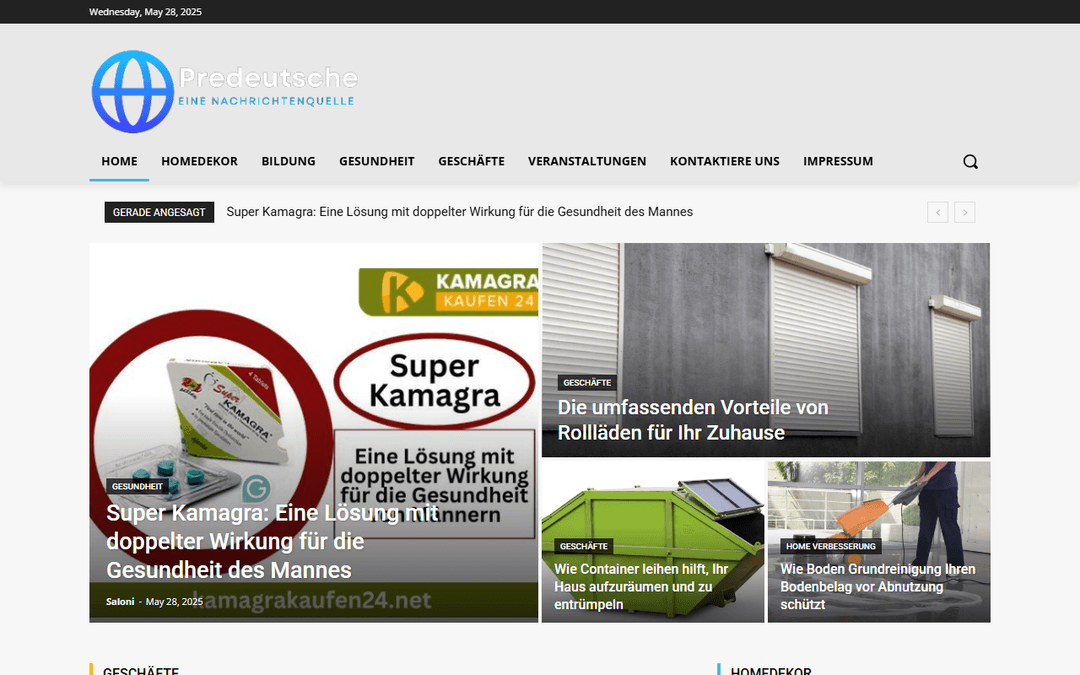Screen dimensions: 1080x675
Task: Read the Rollläden für Ihr Zuhause article
Action: [x=692, y=420]
